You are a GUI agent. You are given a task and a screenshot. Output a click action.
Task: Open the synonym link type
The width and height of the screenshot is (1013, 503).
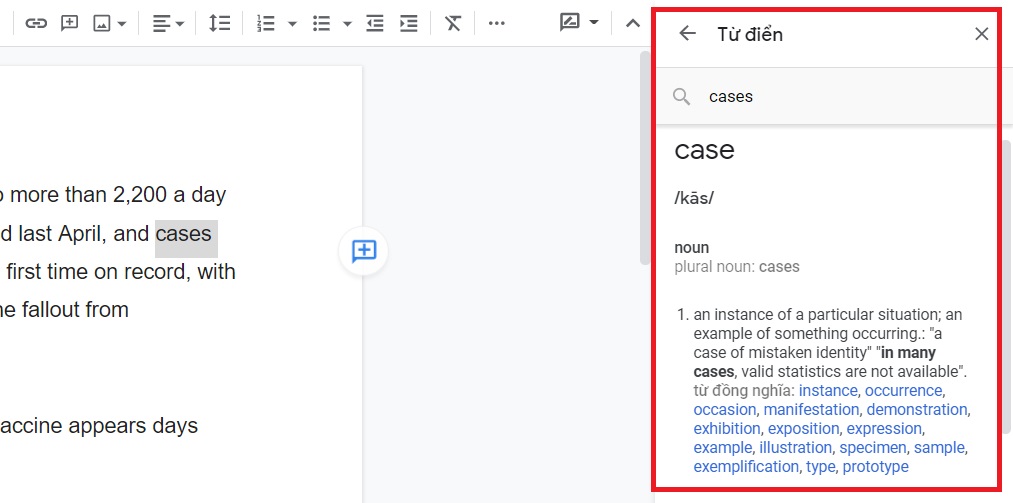point(820,466)
